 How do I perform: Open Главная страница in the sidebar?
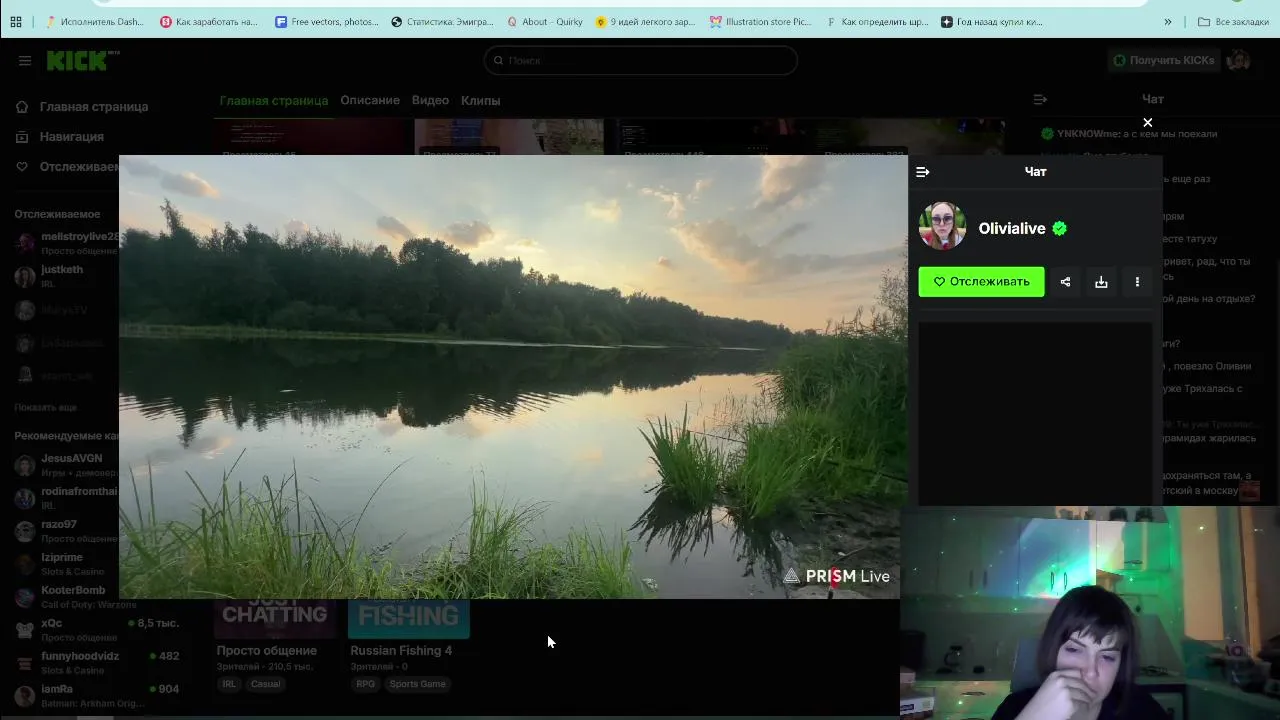(x=82, y=107)
